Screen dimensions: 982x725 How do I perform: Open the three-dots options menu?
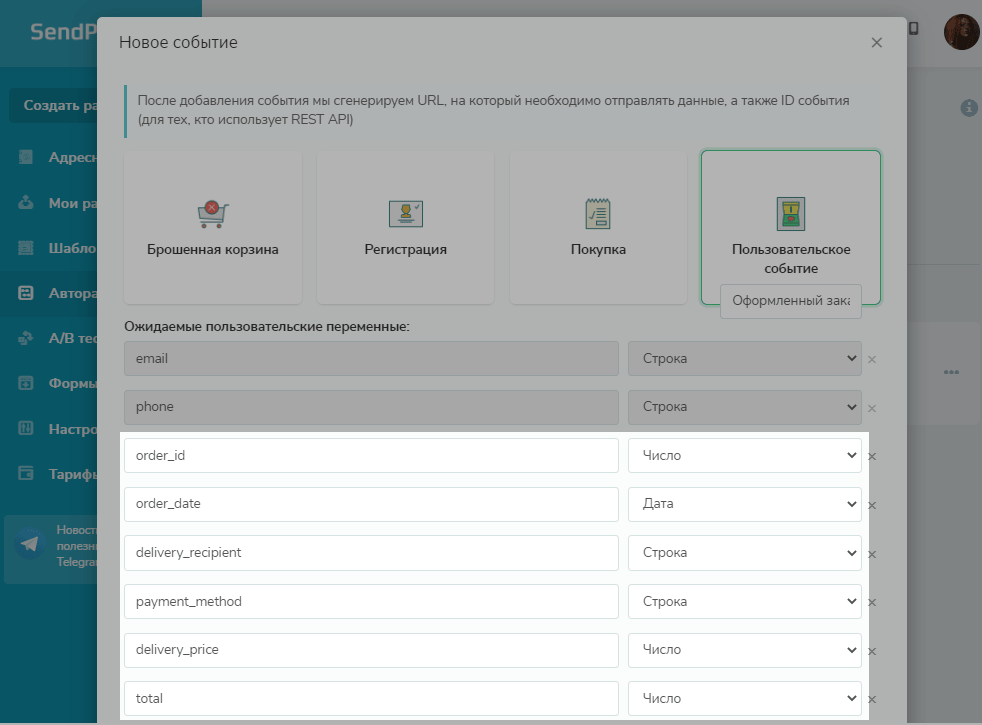click(x=951, y=372)
